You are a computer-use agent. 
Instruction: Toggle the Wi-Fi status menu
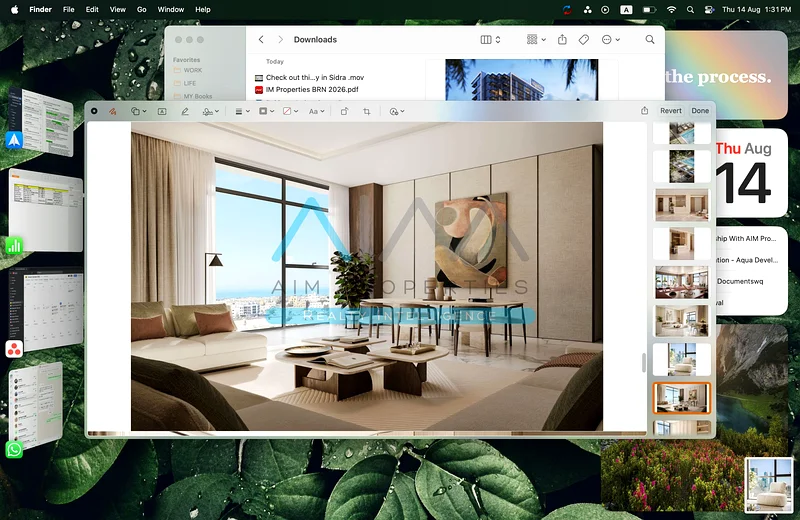click(671, 9)
